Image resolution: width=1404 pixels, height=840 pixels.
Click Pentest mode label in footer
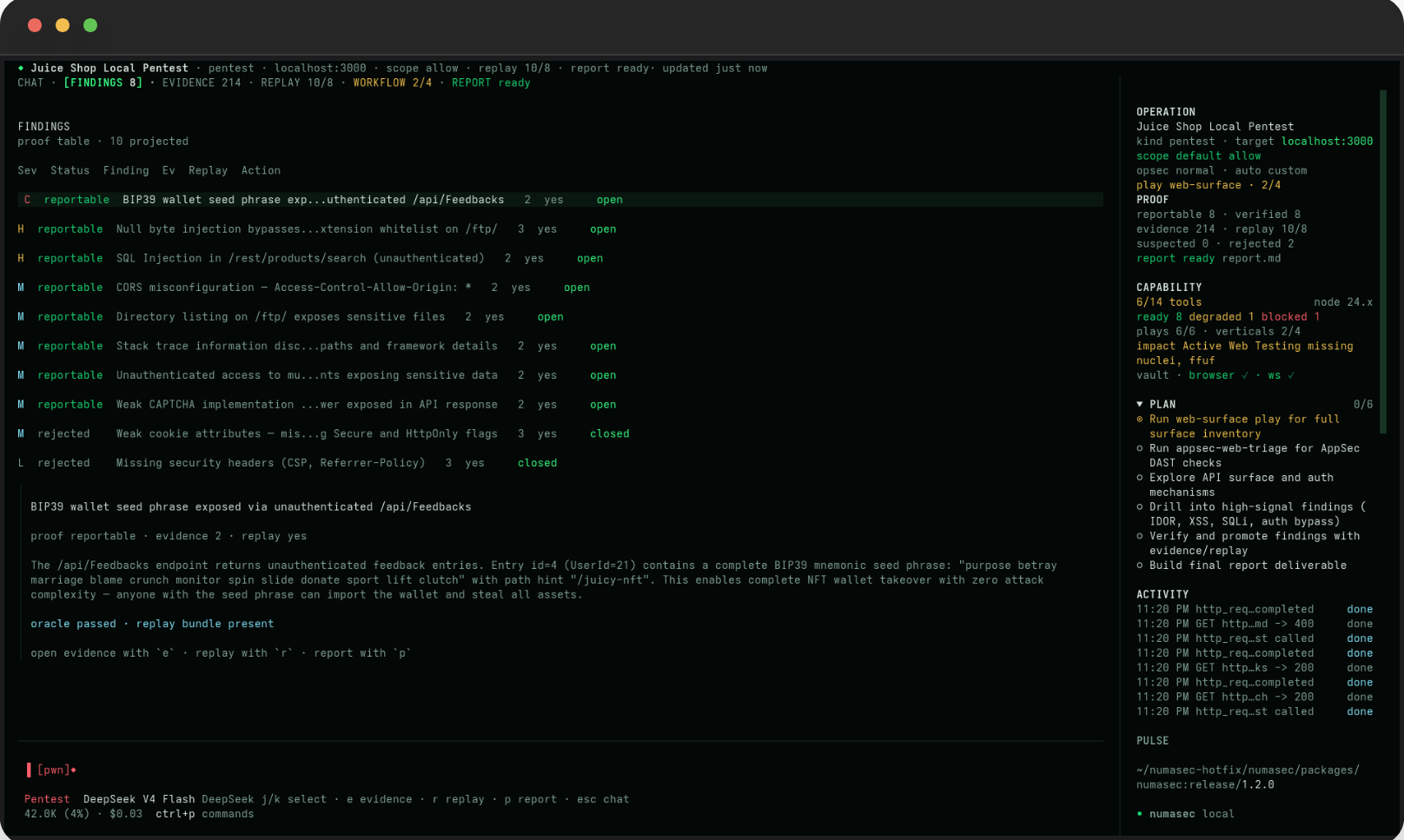tap(47, 799)
